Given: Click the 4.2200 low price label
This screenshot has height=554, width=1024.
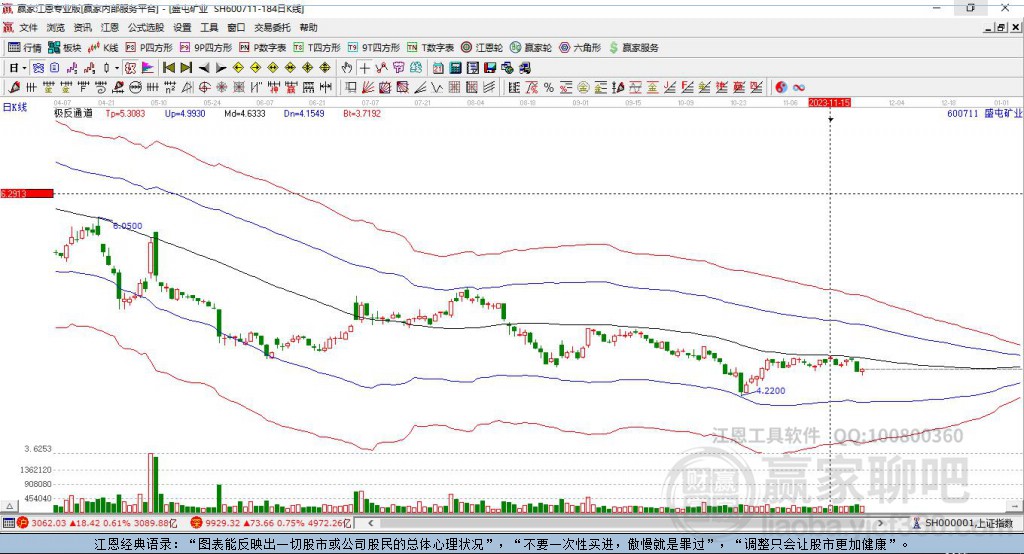Looking at the screenshot, I should pyautogui.click(x=771, y=391).
